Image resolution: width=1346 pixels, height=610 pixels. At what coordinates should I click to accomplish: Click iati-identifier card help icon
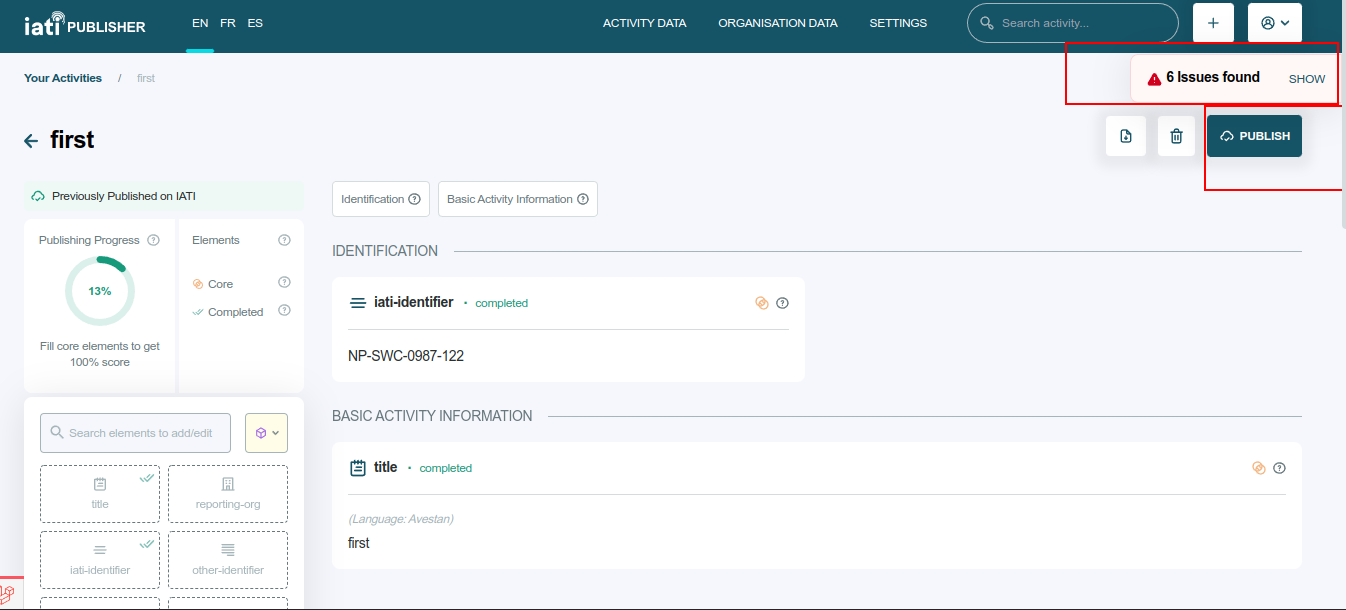783,303
